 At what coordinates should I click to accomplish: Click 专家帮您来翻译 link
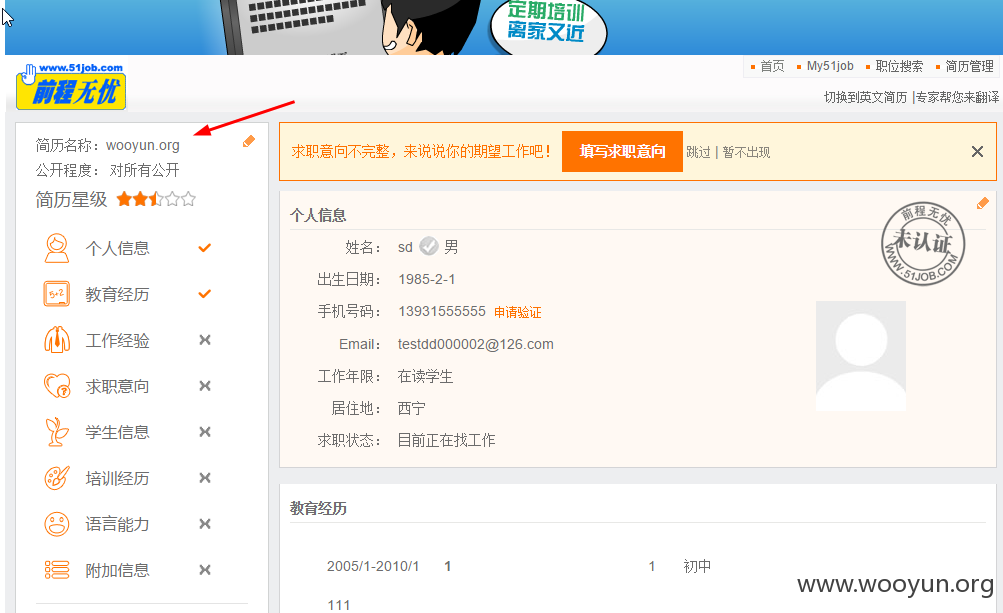pos(958,97)
